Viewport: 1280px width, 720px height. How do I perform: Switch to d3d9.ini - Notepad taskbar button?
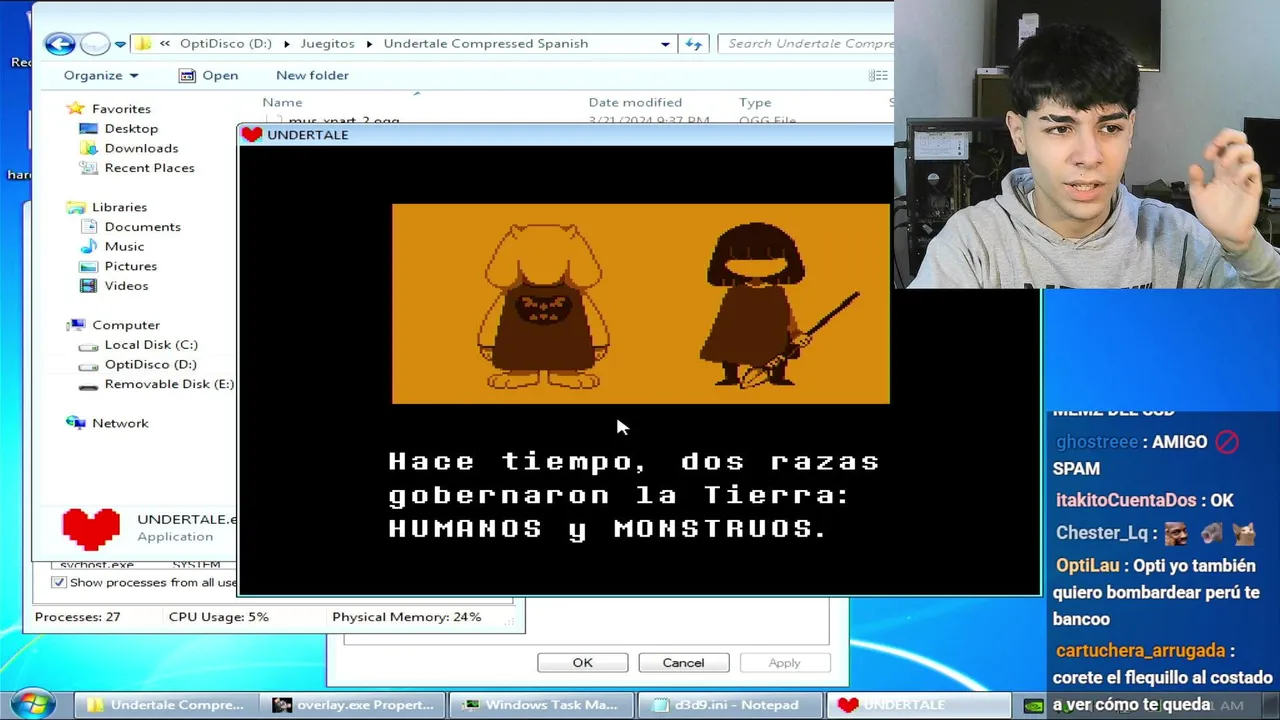(x=730, y=705)
